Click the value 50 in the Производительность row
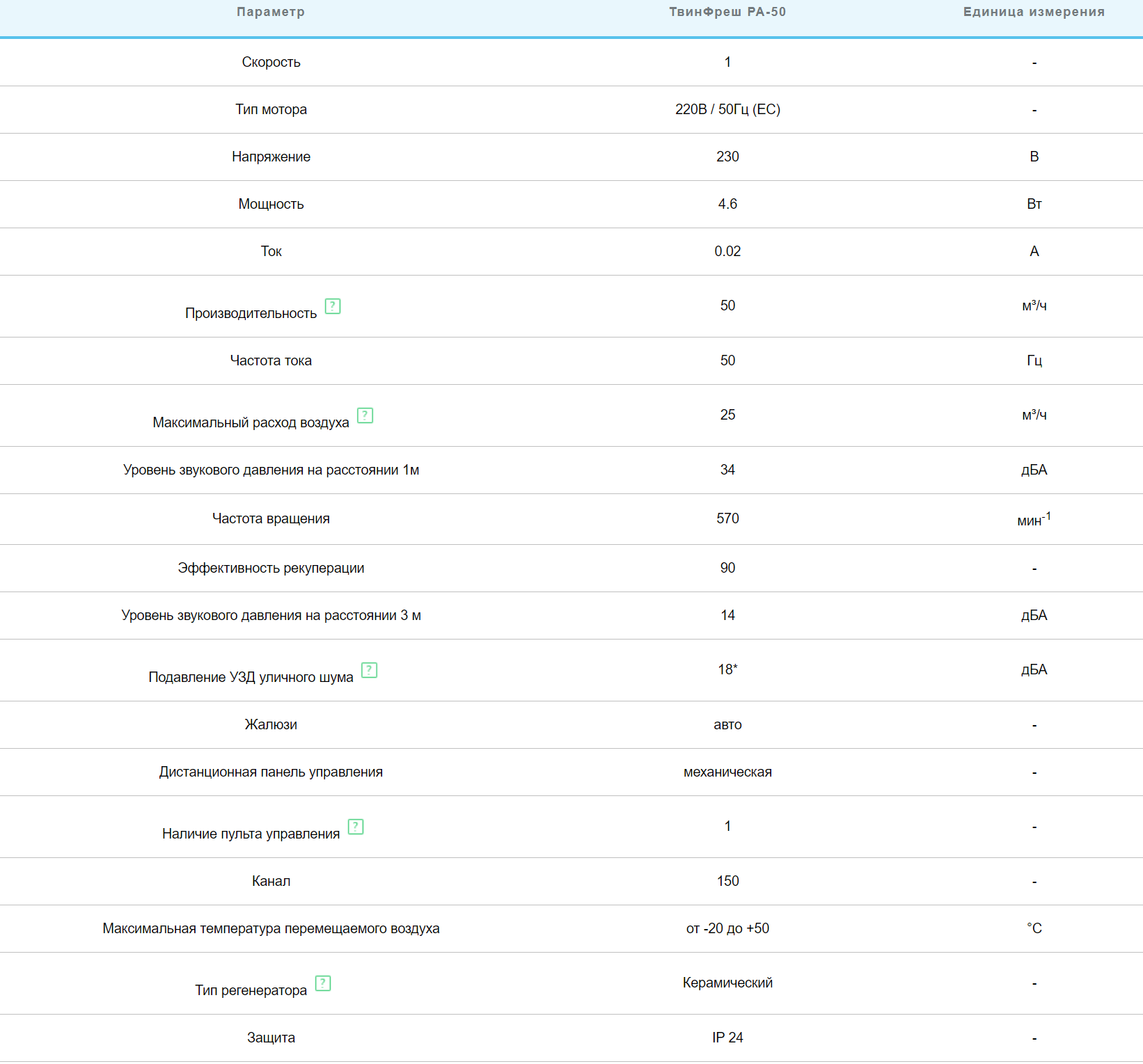Image resolution: width=1143 pixels, height=1064 pixels. [727, 305]
